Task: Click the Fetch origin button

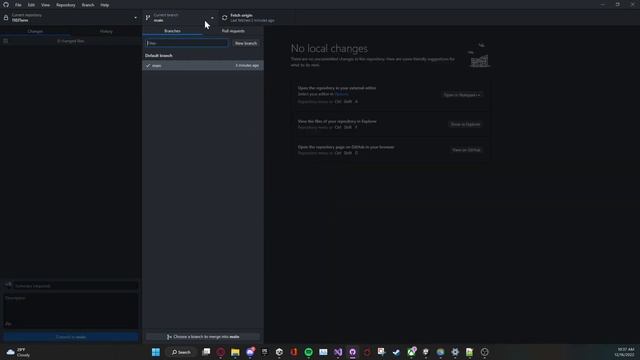Action: coord(256,18)
